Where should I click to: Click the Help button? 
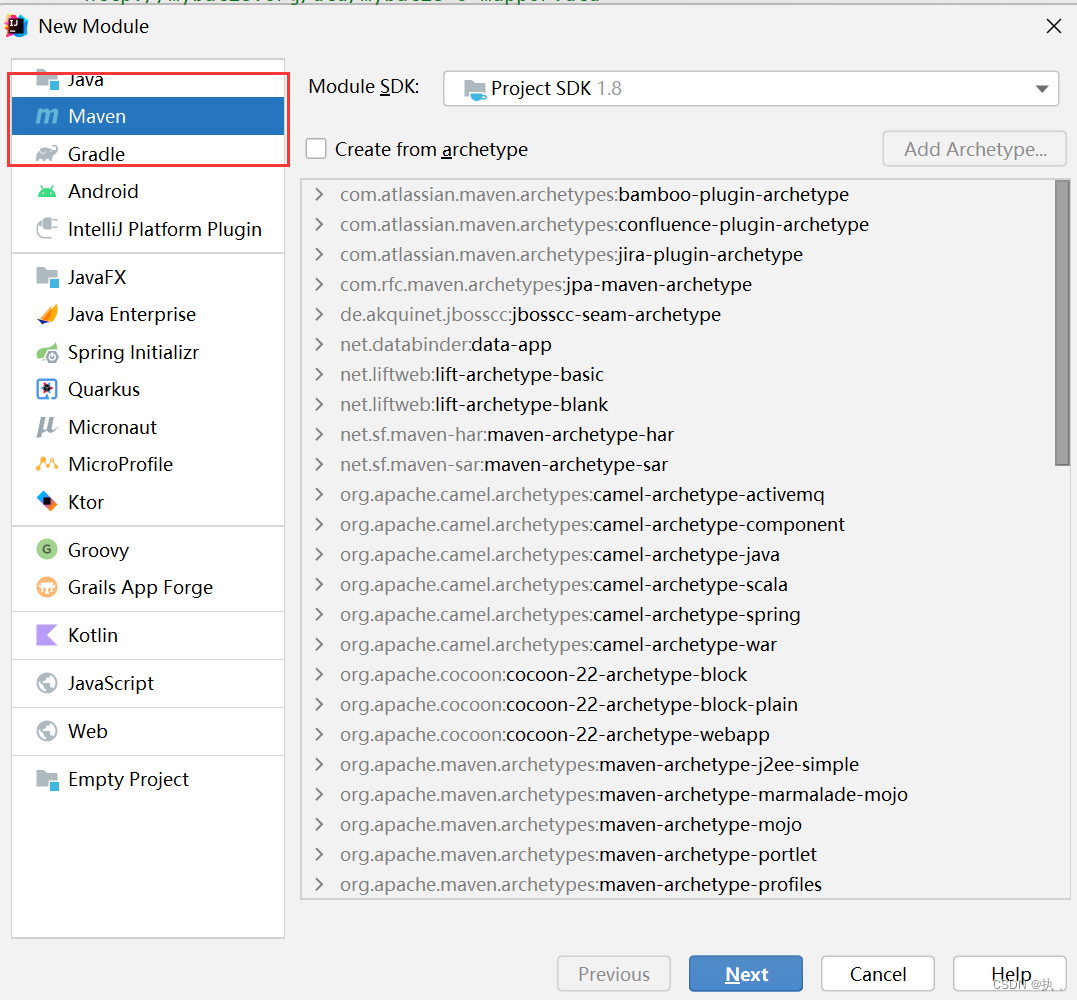(x=1010, y=974)
